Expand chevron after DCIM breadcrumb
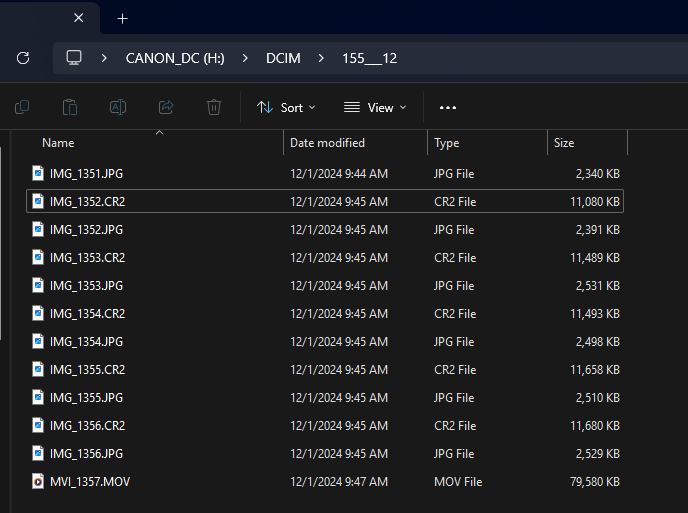The image size is (688, 513). (321, 58)
